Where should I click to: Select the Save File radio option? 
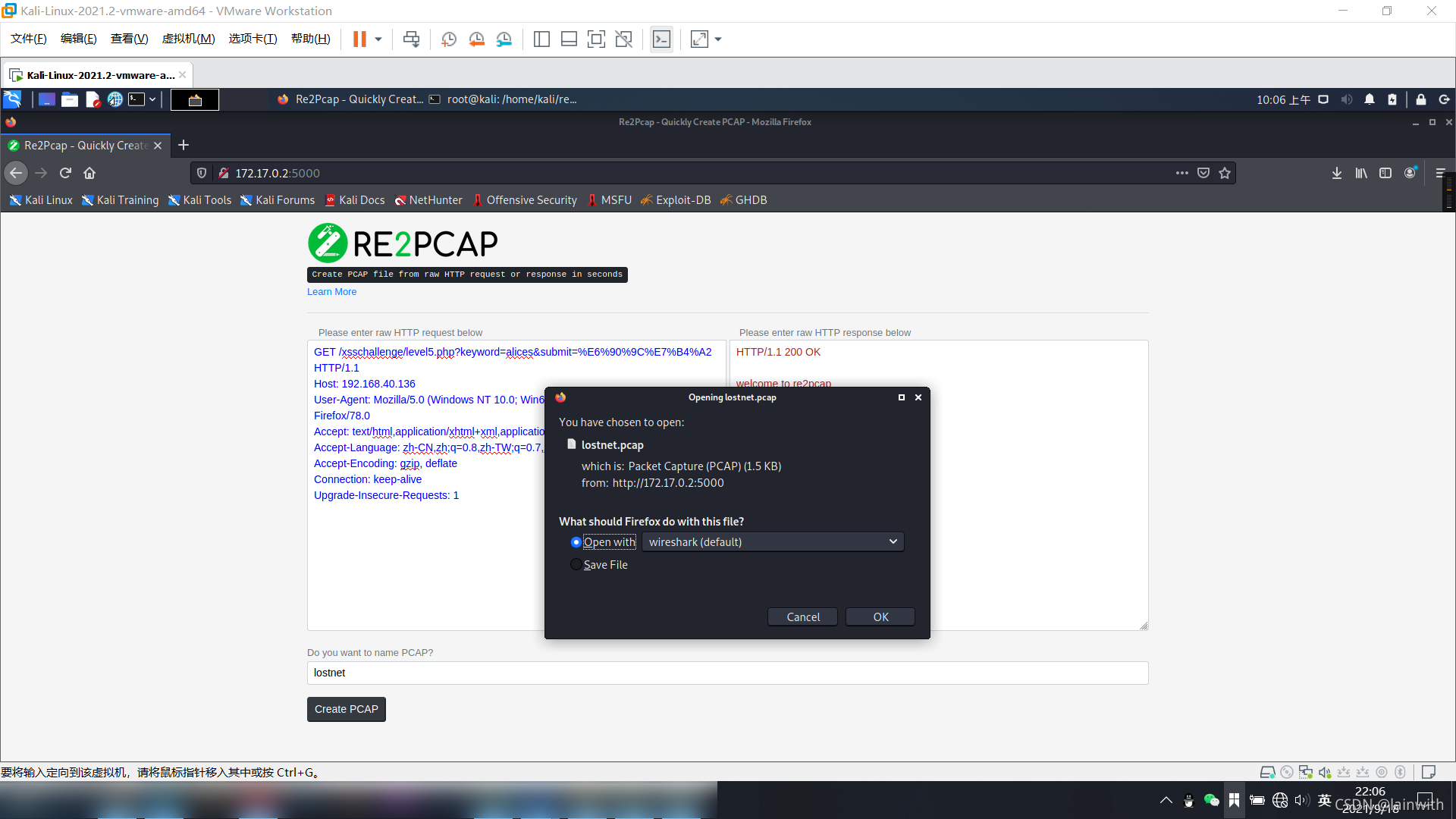coord(576,565)
